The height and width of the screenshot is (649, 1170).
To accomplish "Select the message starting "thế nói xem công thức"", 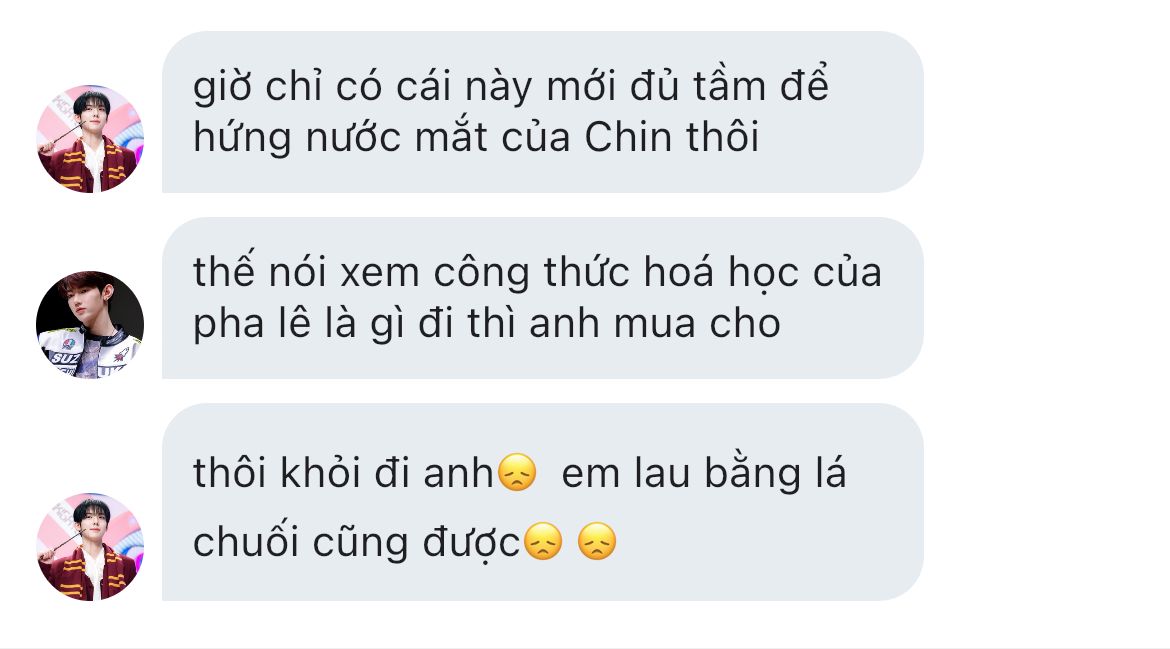I will [x=542, y=298].
